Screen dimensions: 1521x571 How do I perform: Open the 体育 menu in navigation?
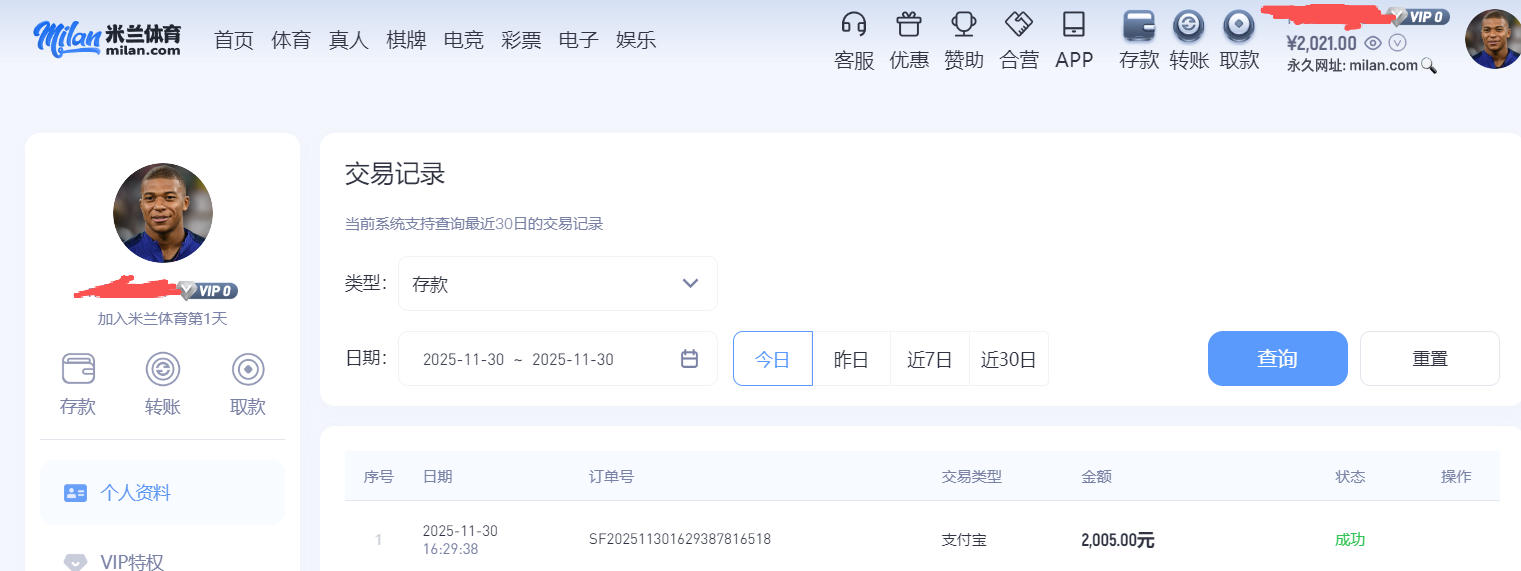click(291, 40)
